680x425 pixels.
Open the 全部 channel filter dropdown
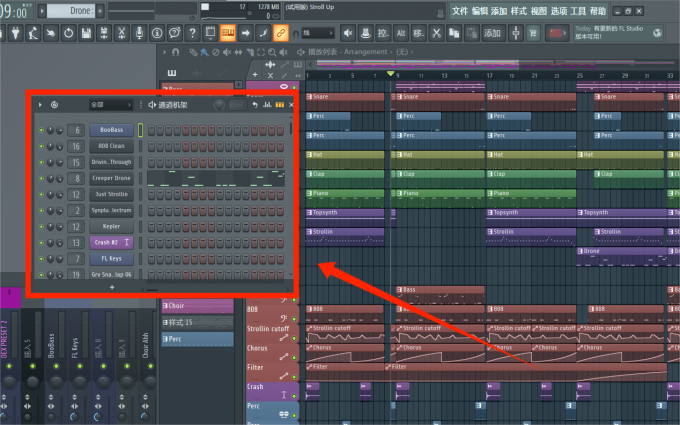coord(110,104)
